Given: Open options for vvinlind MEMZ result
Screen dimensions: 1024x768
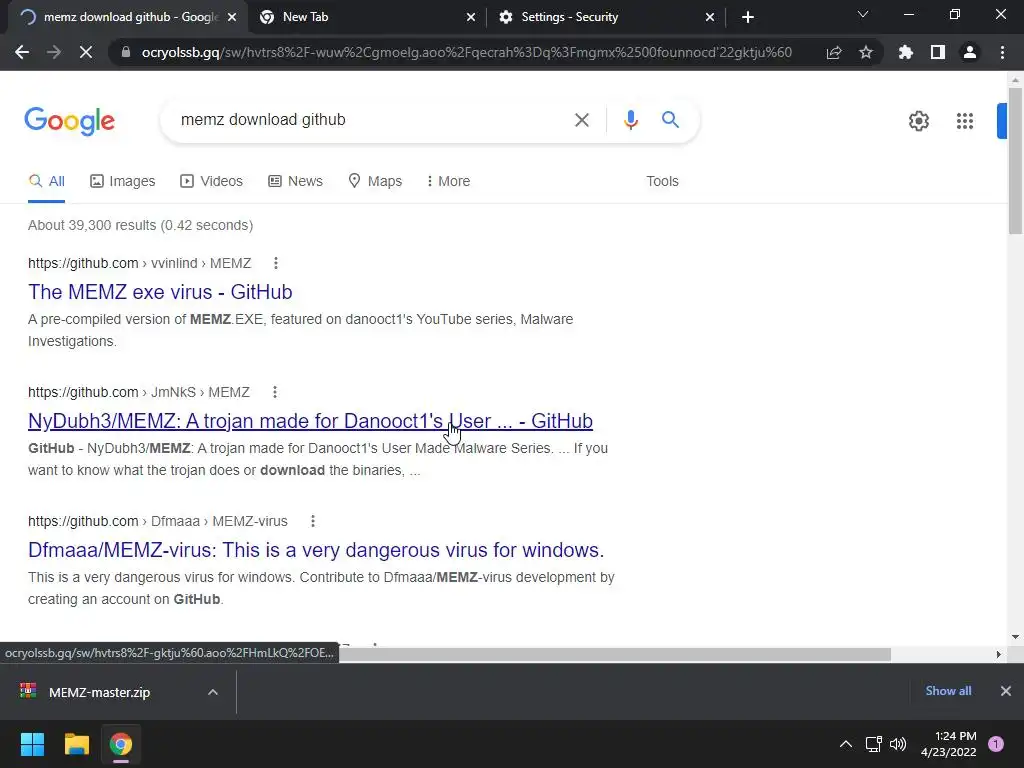Looking at the screenshot, I should [x=276, y=263].
